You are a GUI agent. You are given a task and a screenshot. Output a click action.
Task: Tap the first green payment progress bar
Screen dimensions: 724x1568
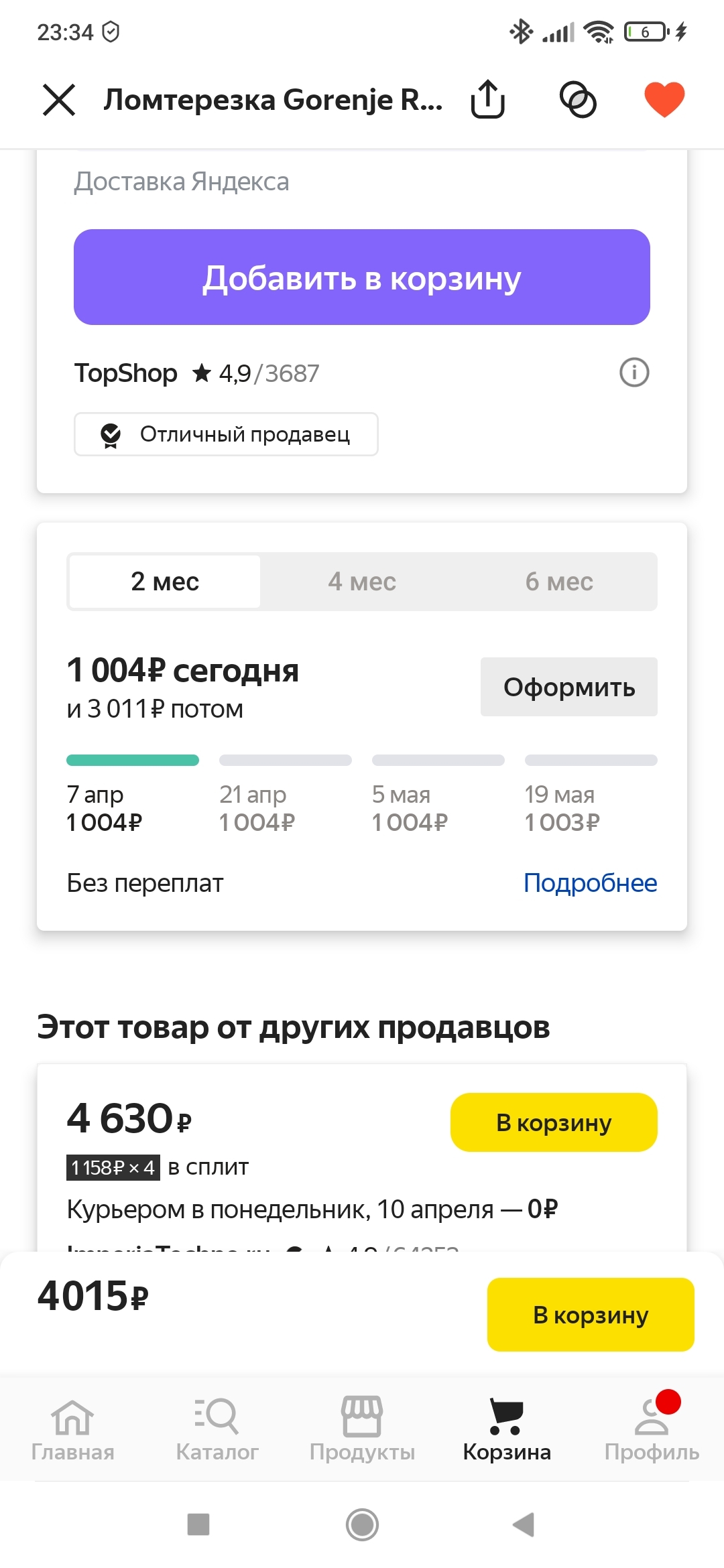pyautogui.click(x=133, y=760)
